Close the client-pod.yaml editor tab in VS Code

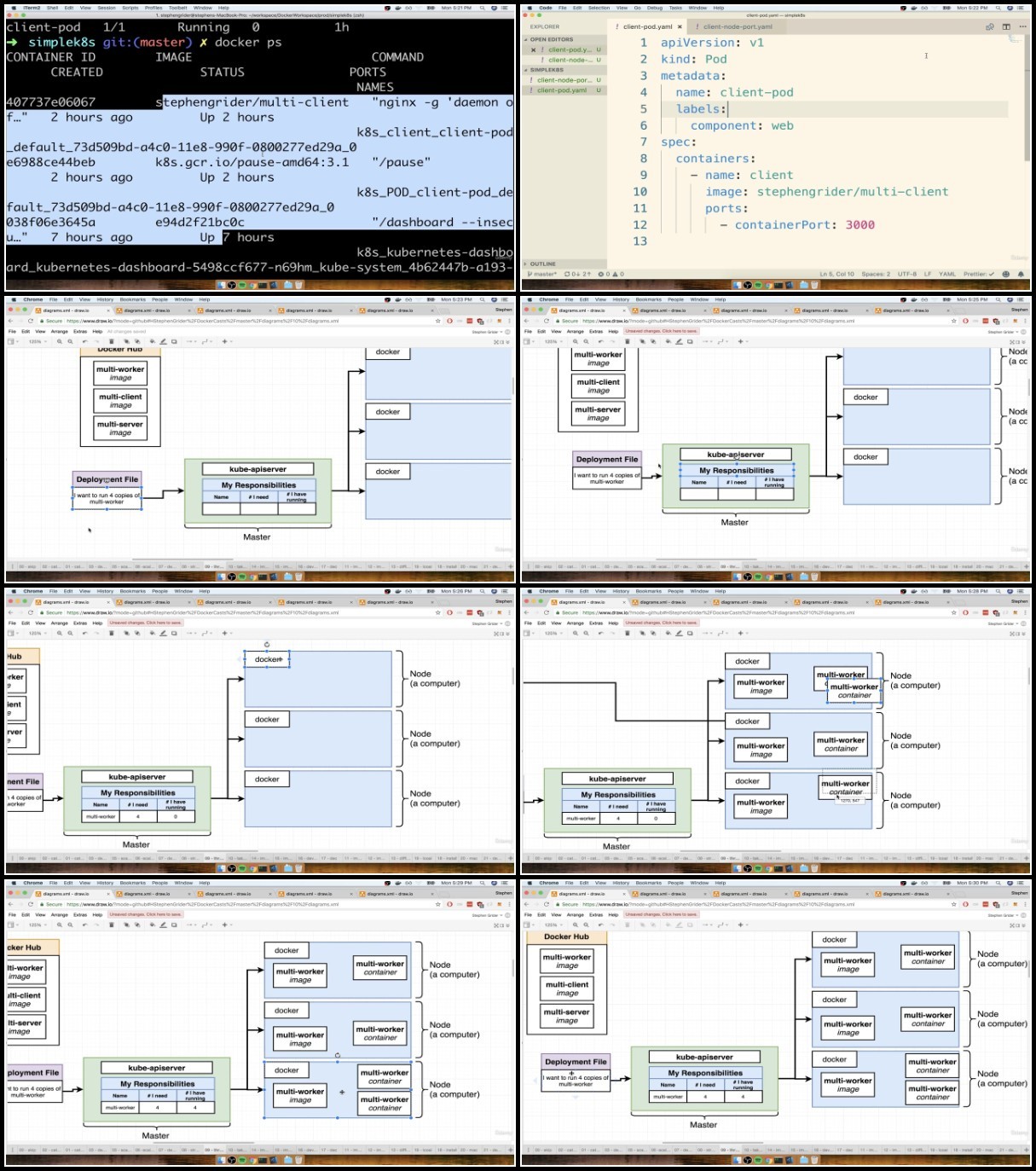click(680, 26)
